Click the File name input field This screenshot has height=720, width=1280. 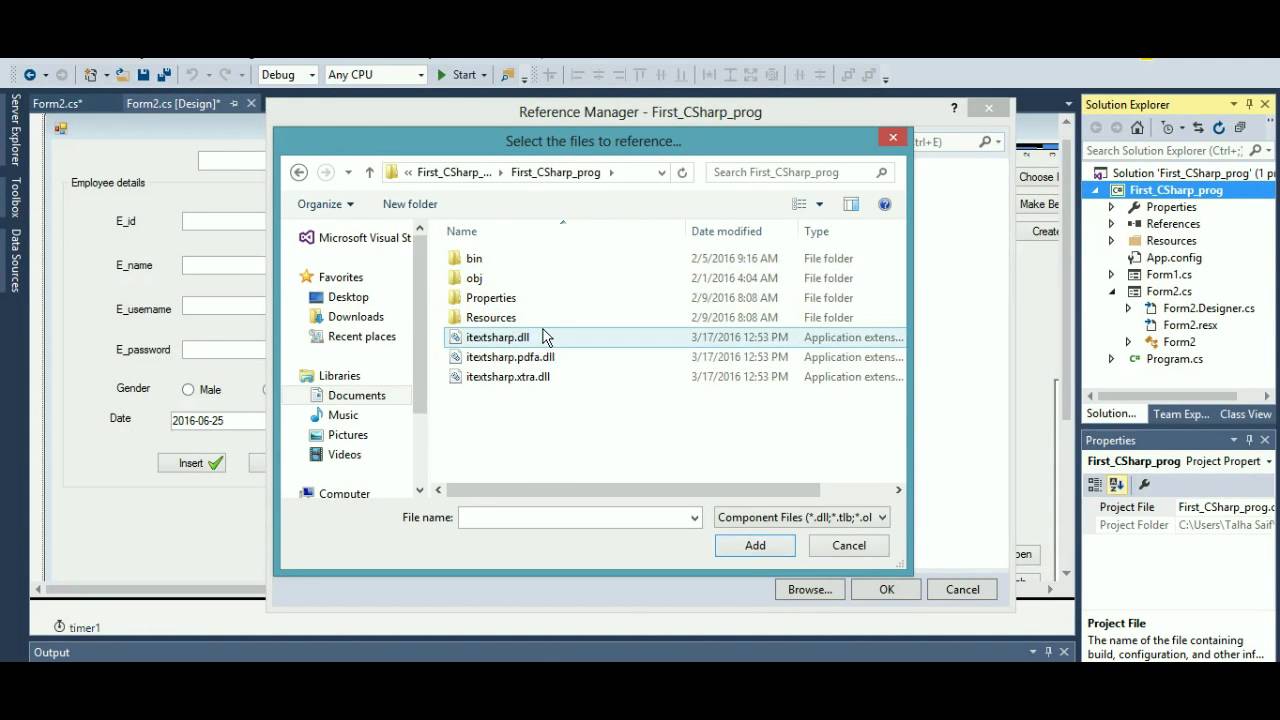(573, 517)
